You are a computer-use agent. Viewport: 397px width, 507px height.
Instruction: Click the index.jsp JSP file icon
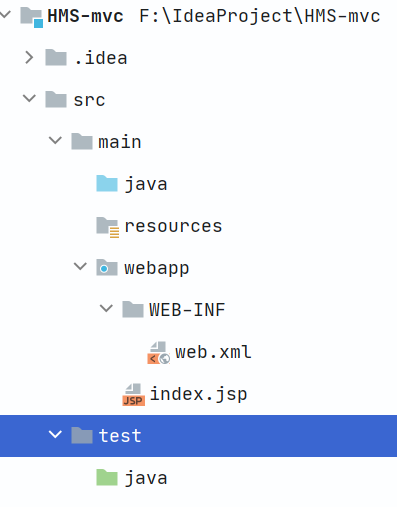[x=134, y=395]
